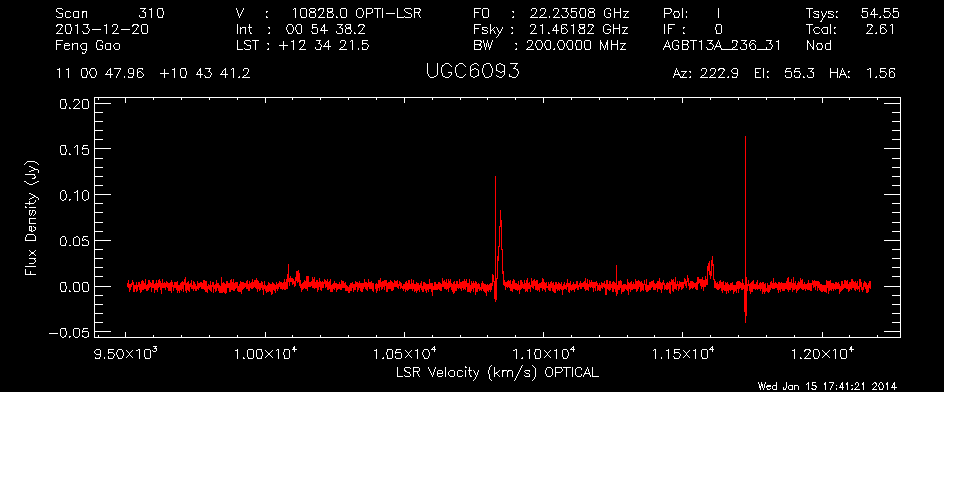Select the coordinates 11 00 47.96 +10 43 41.2
This screenshot has width=962, height=490.
(153, 74)
